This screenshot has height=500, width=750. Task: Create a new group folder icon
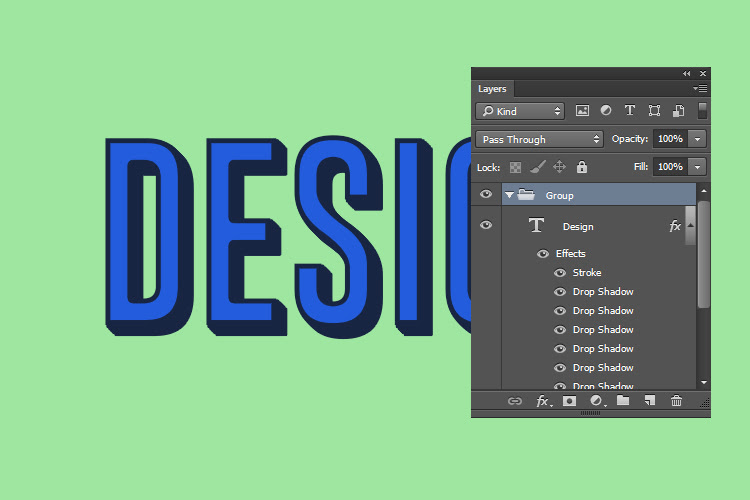(x=623, y=400)
